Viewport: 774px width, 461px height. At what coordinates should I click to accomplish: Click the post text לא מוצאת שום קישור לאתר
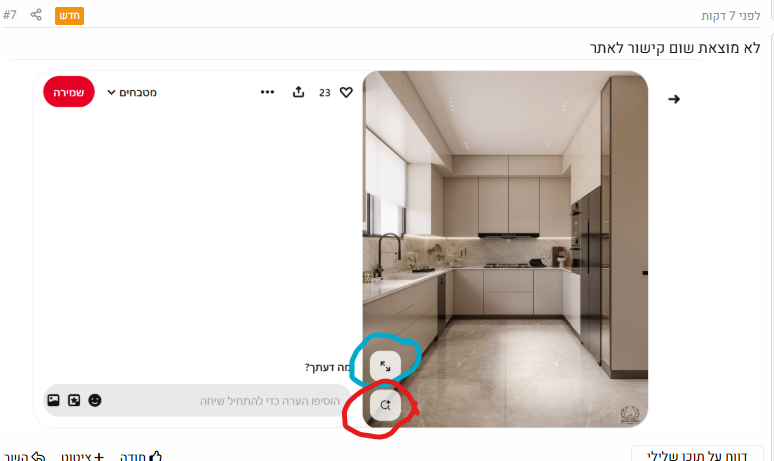pos(675,48)
